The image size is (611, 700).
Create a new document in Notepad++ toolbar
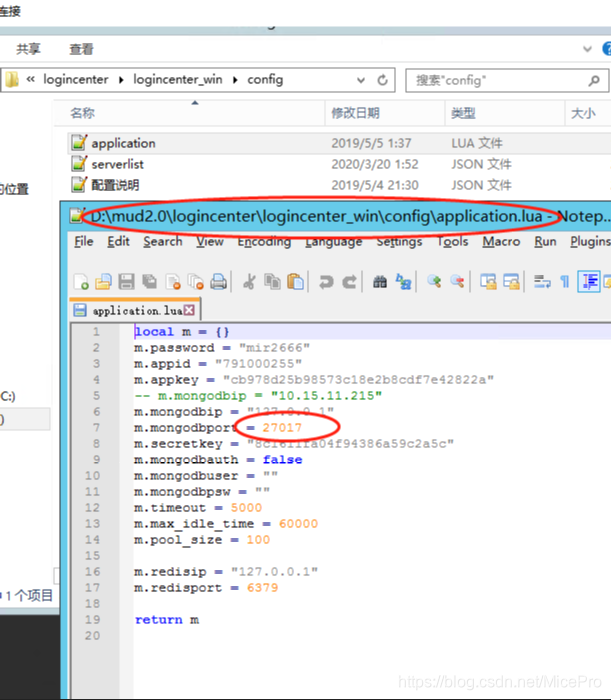pos(81,282)
